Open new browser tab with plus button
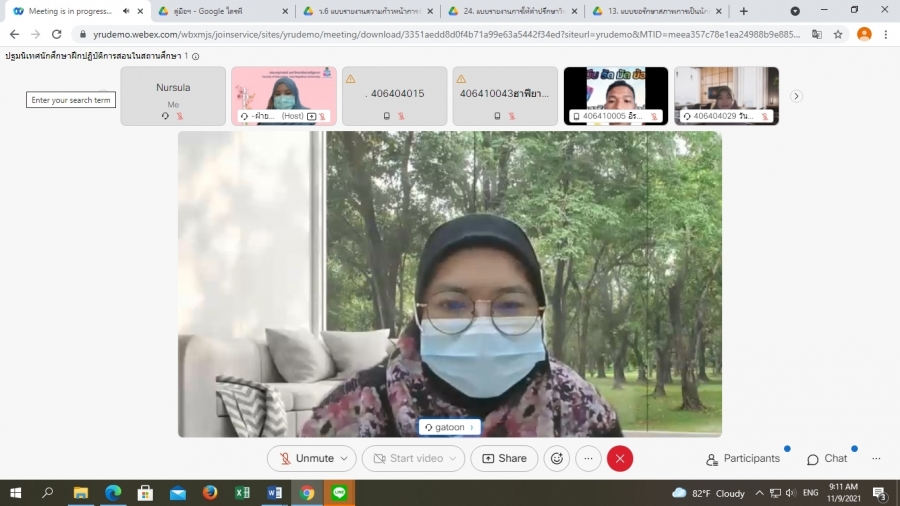This screenshot has width=900, height=506. coord(743,11)
